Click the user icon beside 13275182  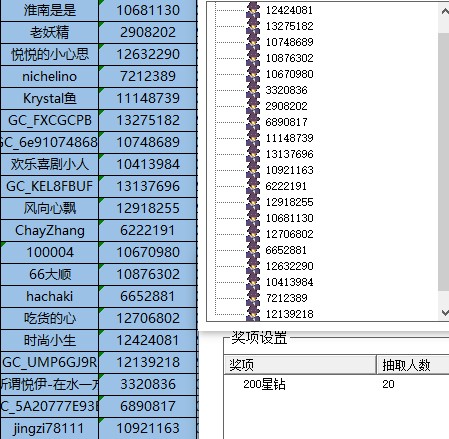253,26
